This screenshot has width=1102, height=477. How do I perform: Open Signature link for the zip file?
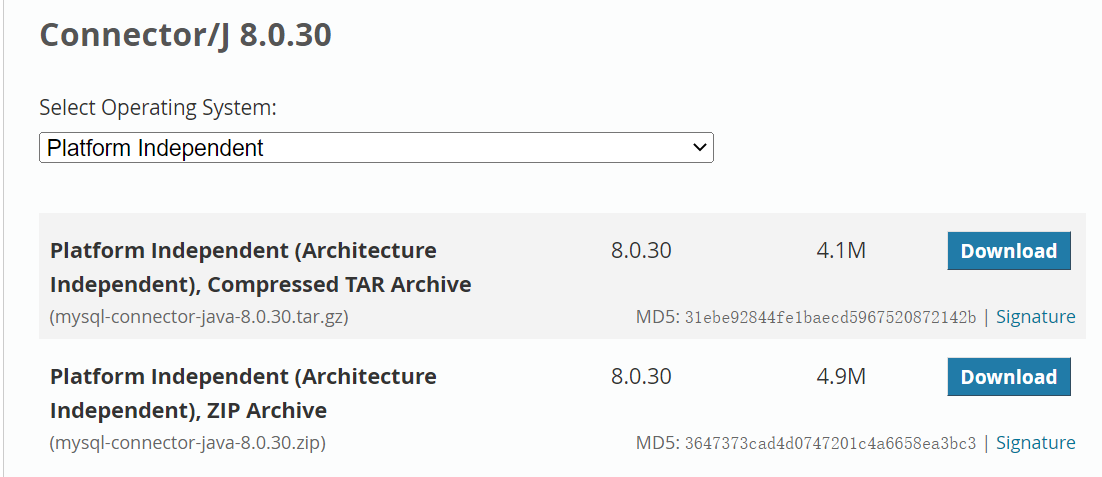tap(1035, 443)
